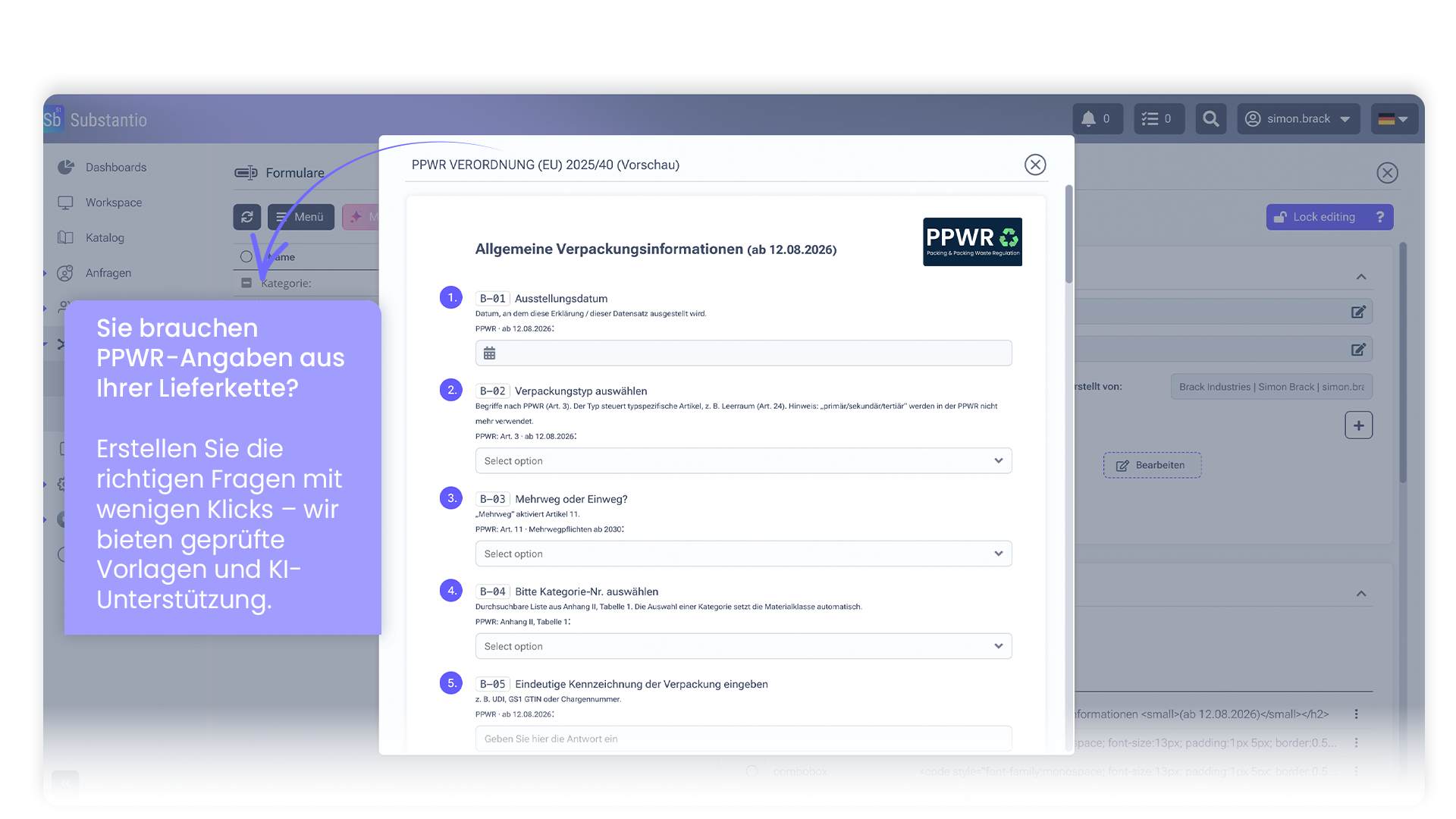
Task: Open the Menü button
Action: (301, 217)
